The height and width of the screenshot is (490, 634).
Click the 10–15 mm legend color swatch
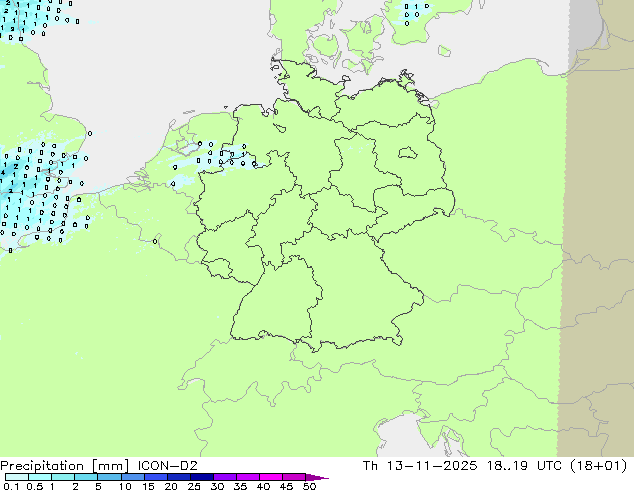132,477
